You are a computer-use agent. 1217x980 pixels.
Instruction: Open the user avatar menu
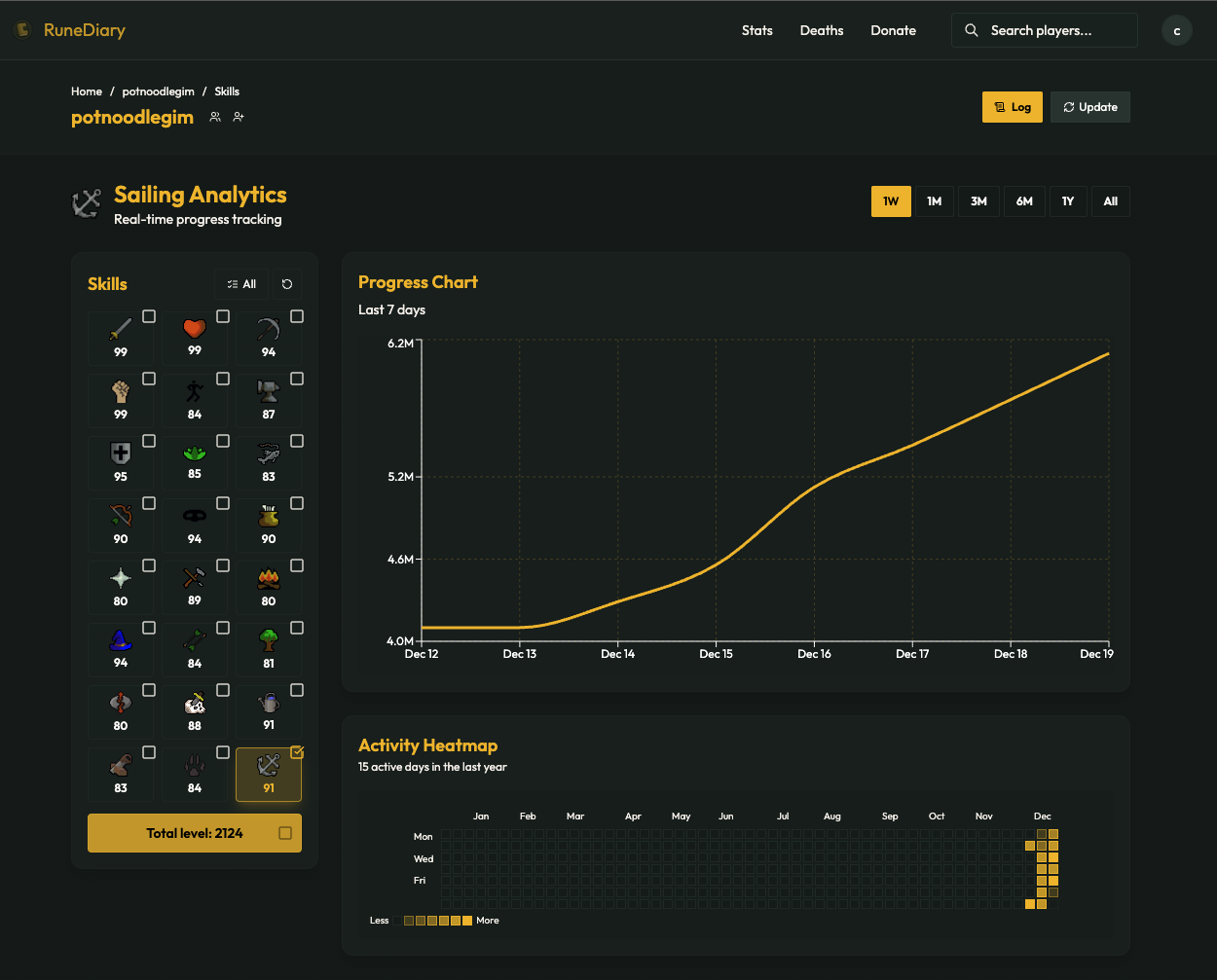pos(1176,30)
